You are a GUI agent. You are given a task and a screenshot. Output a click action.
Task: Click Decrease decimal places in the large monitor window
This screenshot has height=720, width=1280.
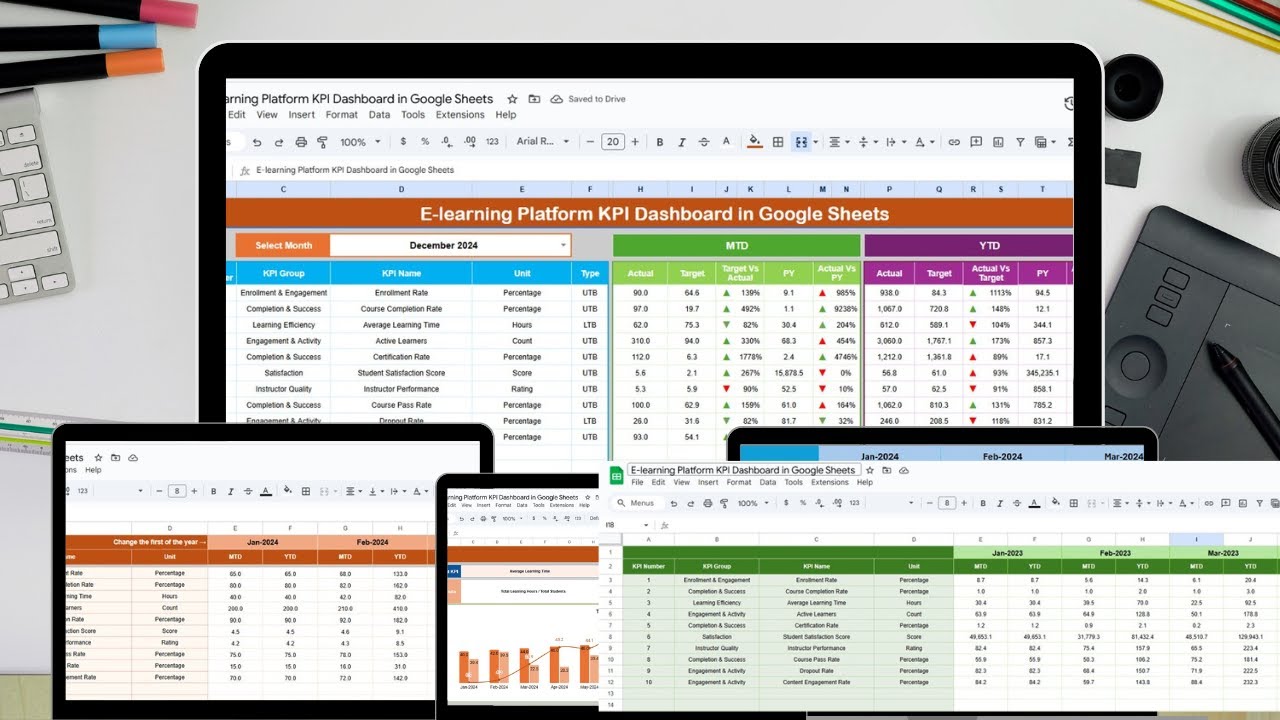pos(446,142)
